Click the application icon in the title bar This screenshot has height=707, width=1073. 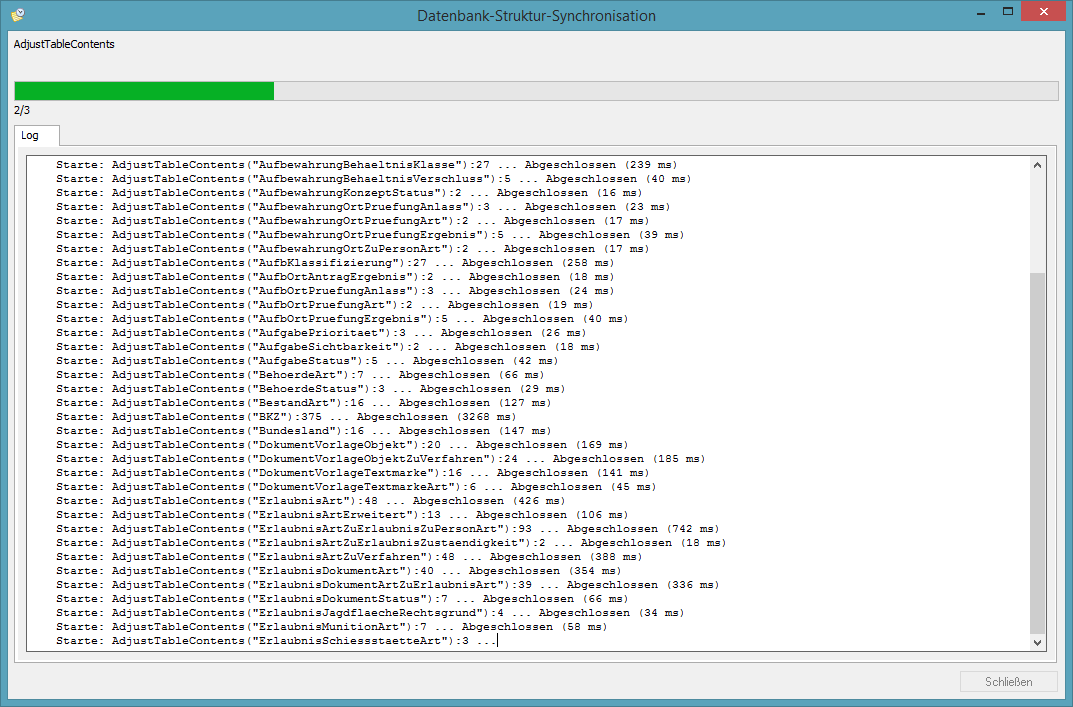[17, 15]
